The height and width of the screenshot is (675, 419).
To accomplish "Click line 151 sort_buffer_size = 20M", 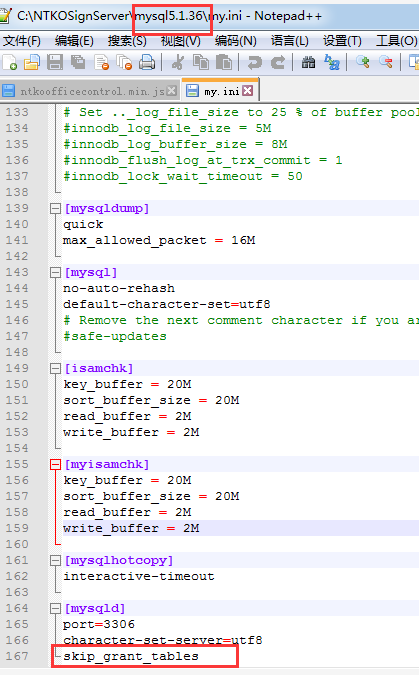I will coord(151,400).
